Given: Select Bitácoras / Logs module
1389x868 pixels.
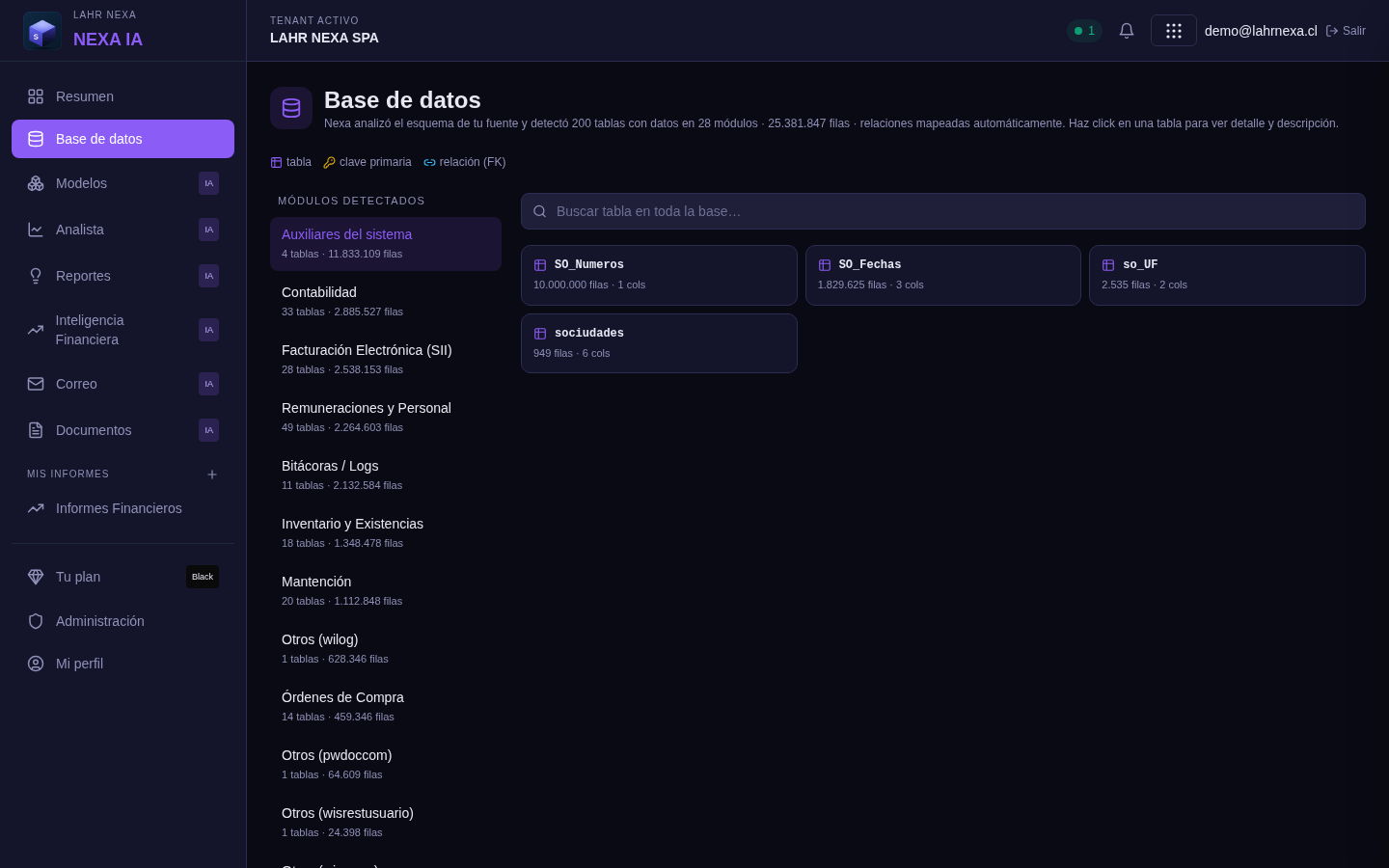Looking at the screenshot, I should pyautogui.click(x=386, y=475).
